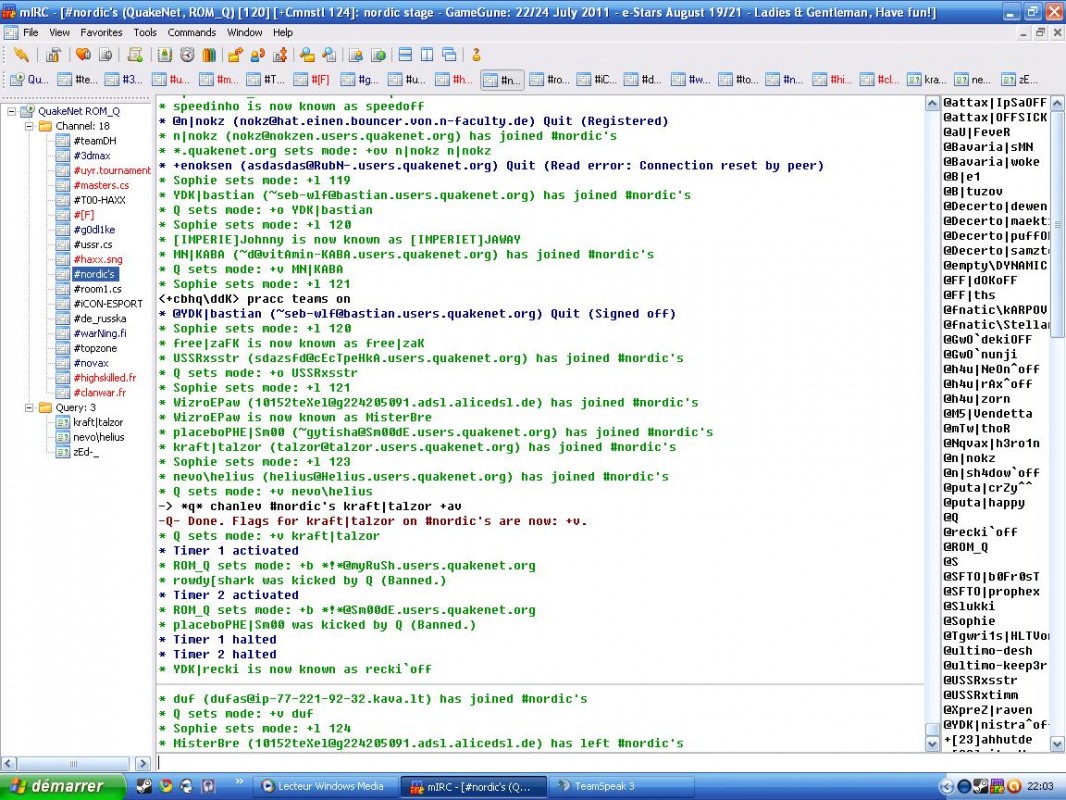1066x800 pixels.
Task: Click the Tile Horizontal windows icon
Action: 404,55
